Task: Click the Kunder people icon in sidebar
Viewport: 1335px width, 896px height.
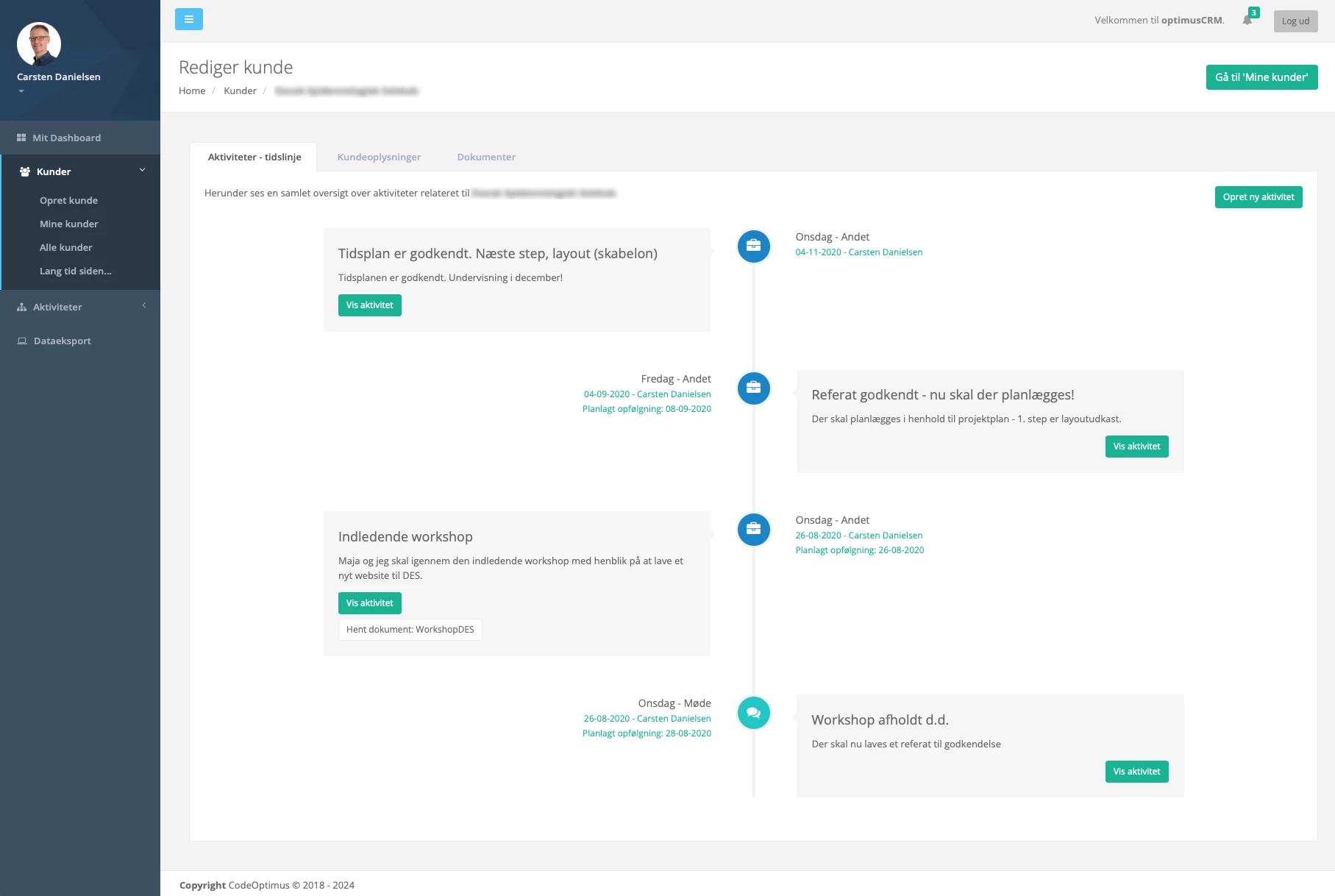Action: [x=24, y=171]
